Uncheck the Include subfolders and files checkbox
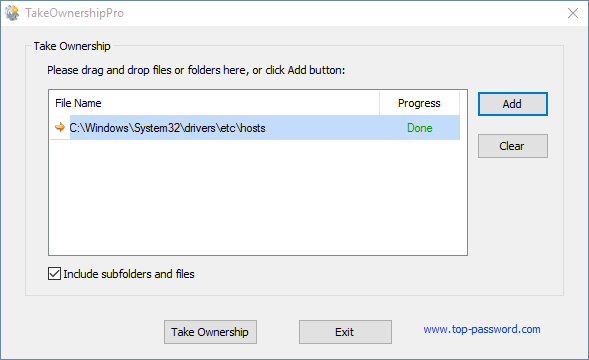 click(54, 274)
